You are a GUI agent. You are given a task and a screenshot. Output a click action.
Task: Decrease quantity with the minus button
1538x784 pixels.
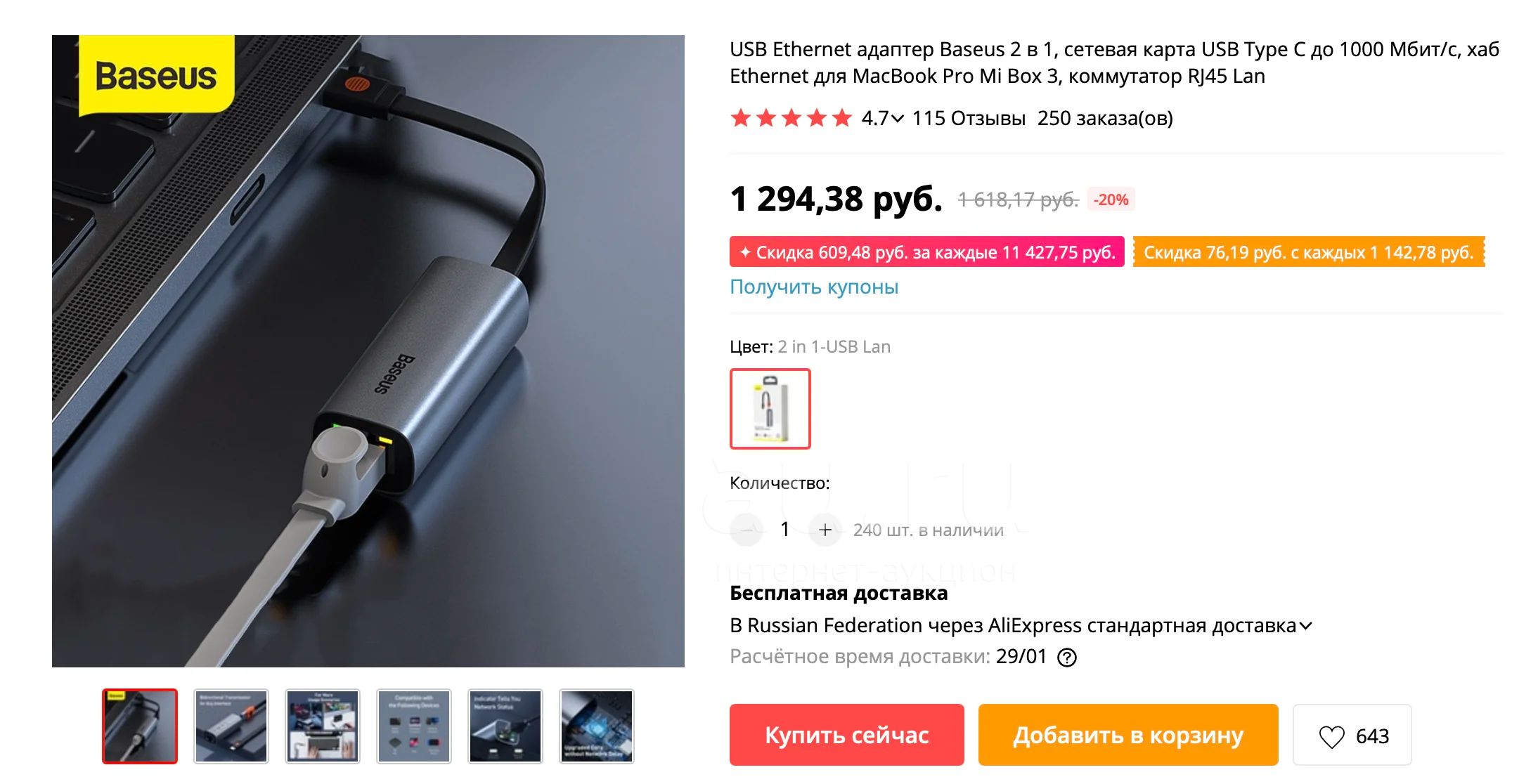[747, 530]
